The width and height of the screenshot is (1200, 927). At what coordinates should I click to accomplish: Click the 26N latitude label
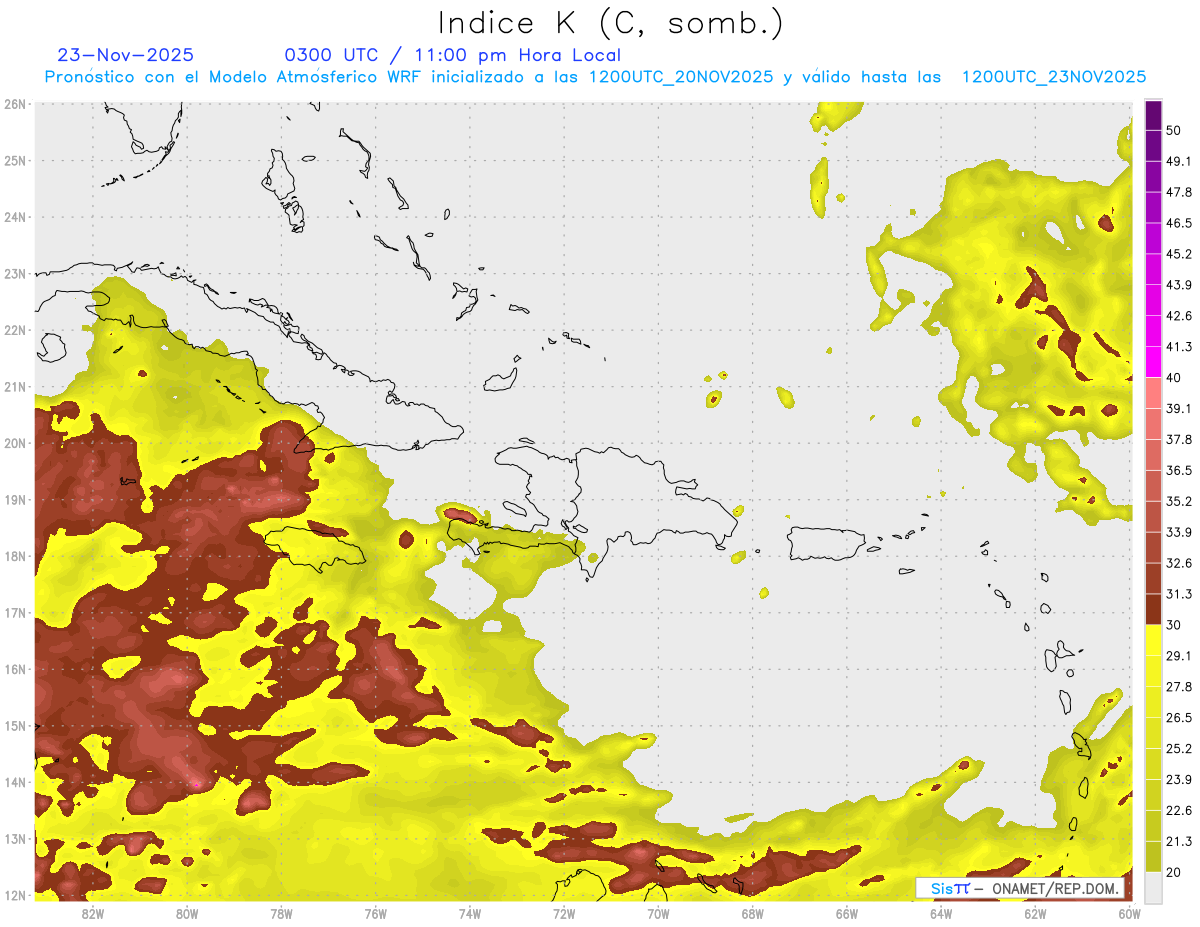click(x=16, y=104)
